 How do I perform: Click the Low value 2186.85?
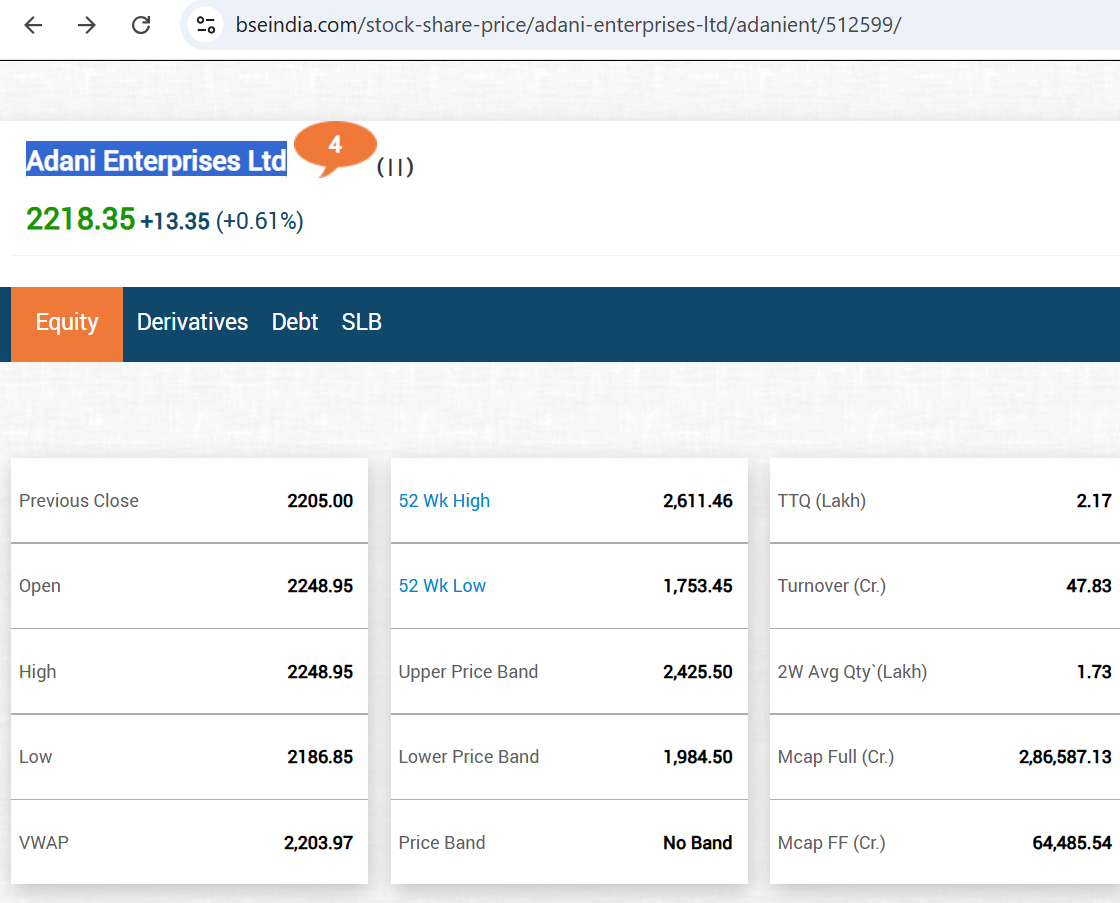(x=320, y=757)
